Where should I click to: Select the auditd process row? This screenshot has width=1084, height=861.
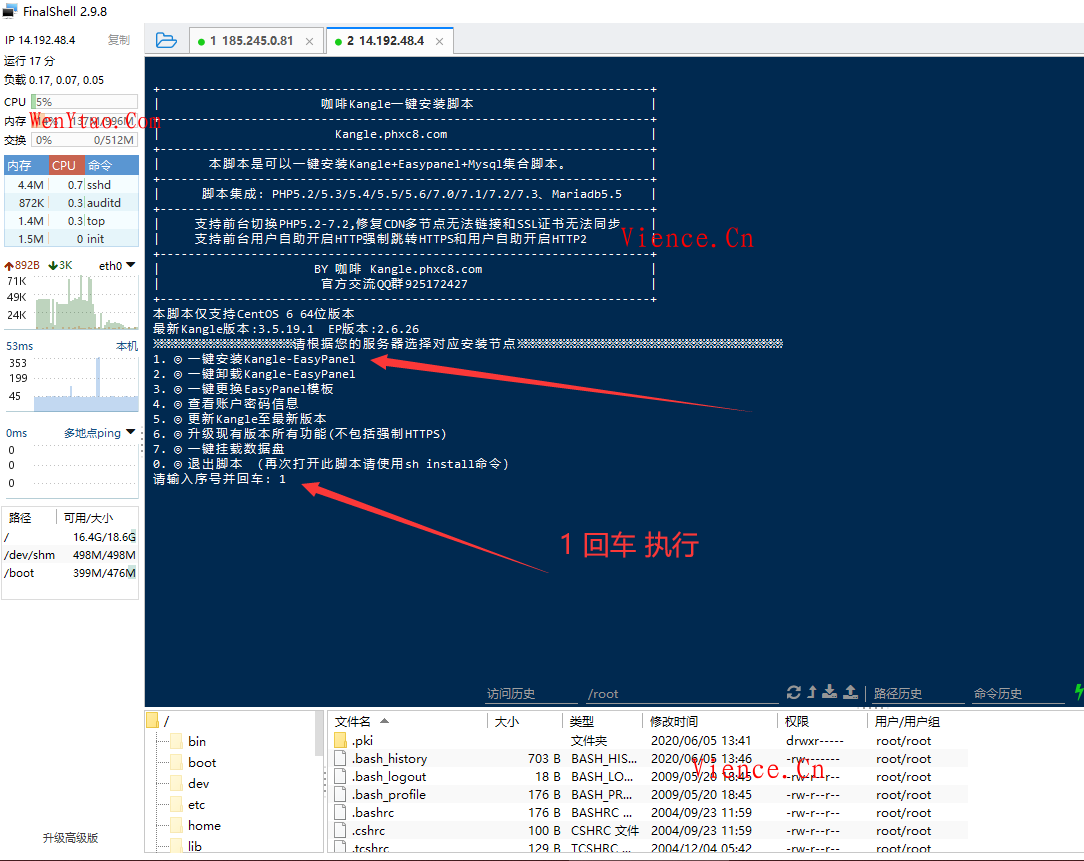click(72, 203)
